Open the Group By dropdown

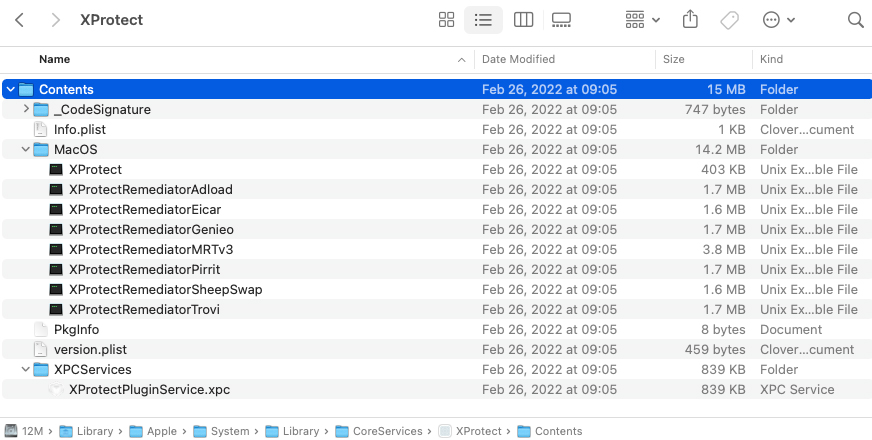pos(642,20)
